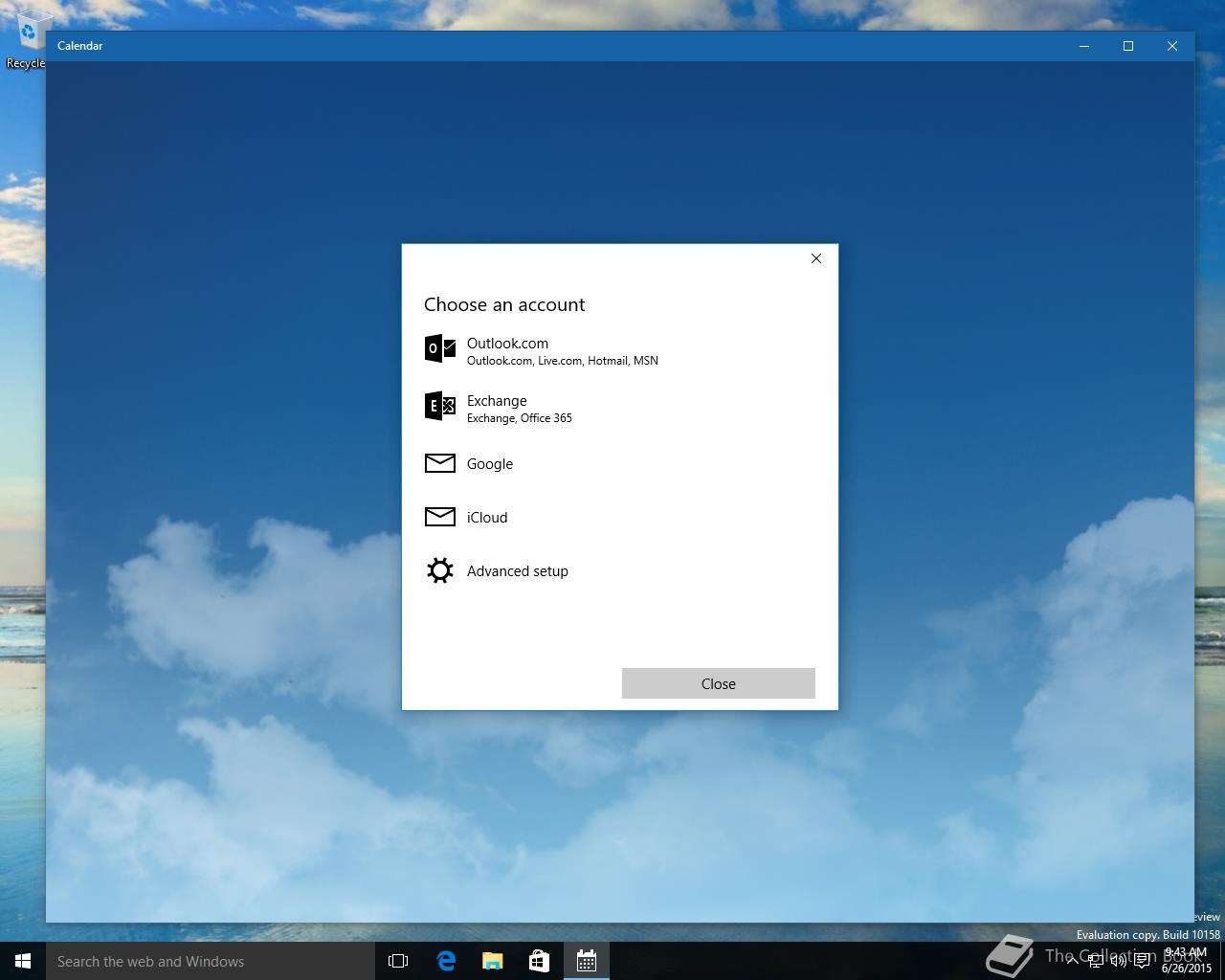1225x980 pixels.
Task: Dismiss dialog with the X icon
Action: [x=816, y=258]
